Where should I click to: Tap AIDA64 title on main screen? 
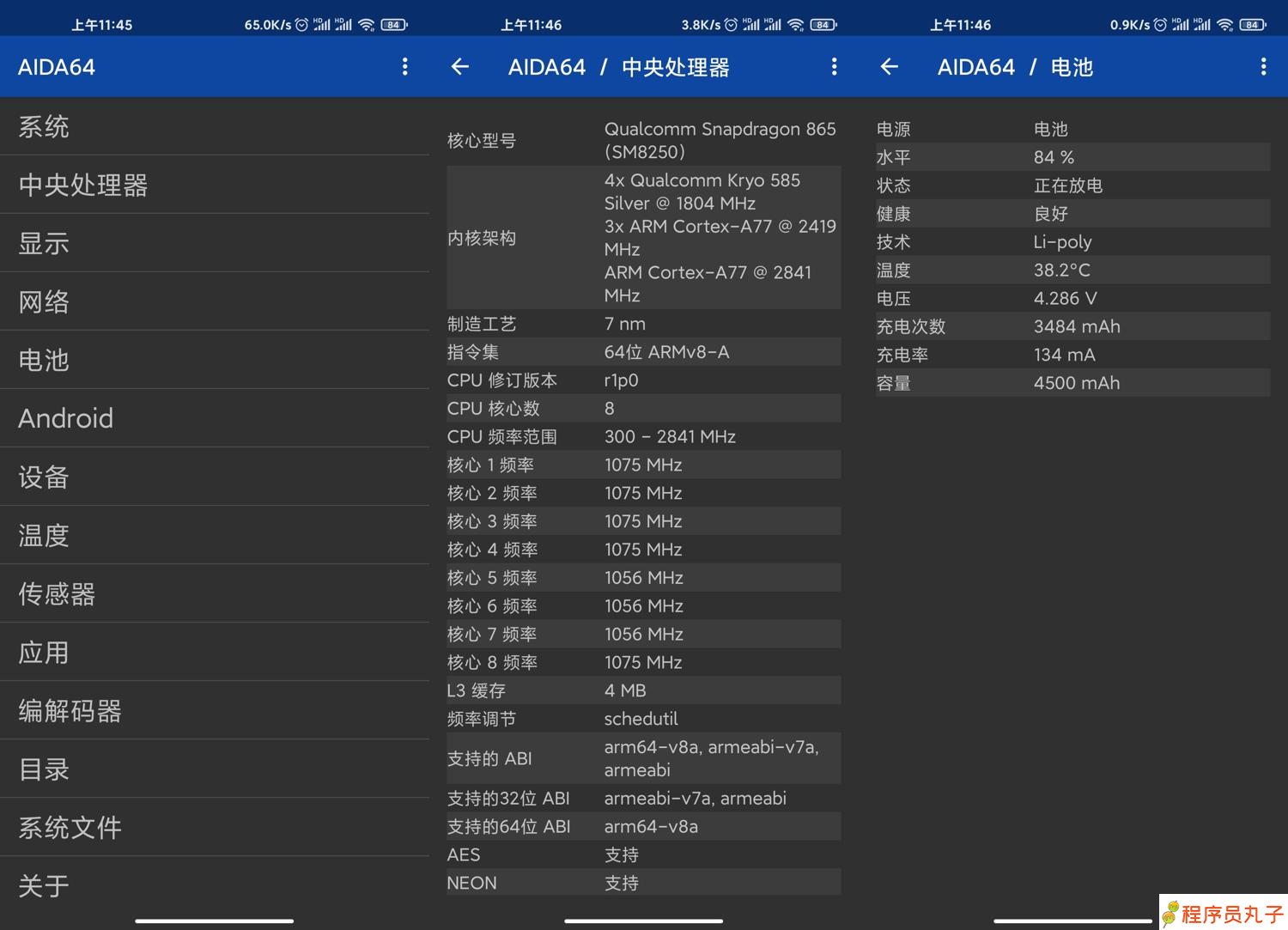click(57, 67)
